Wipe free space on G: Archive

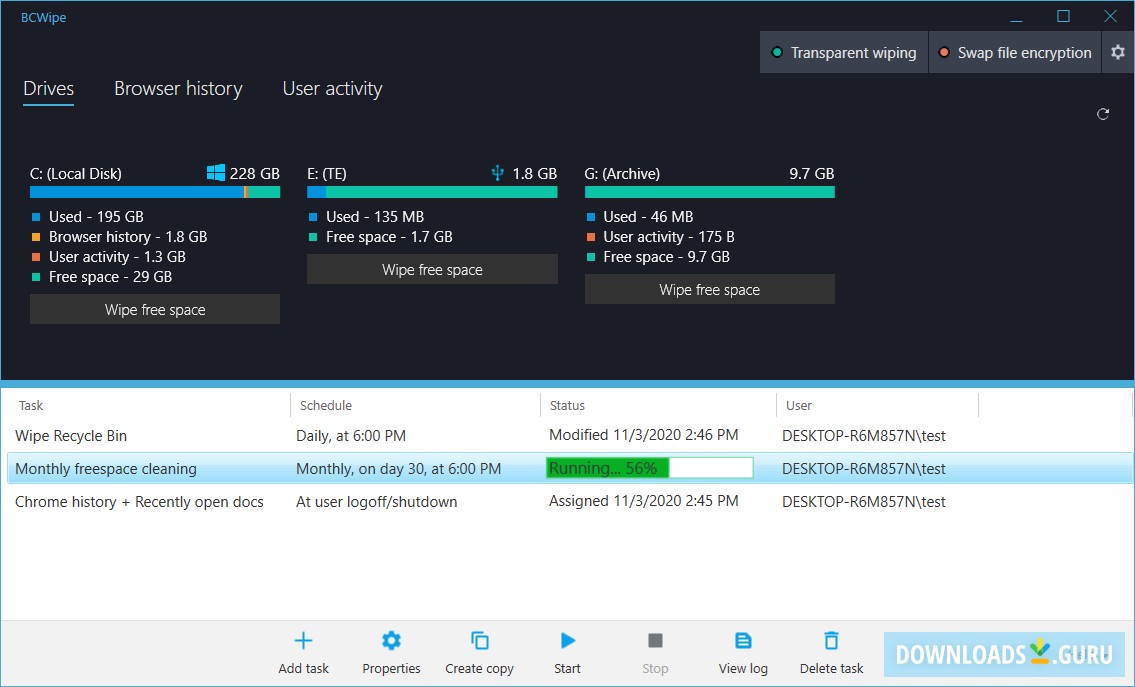click(x=709, y=290)
